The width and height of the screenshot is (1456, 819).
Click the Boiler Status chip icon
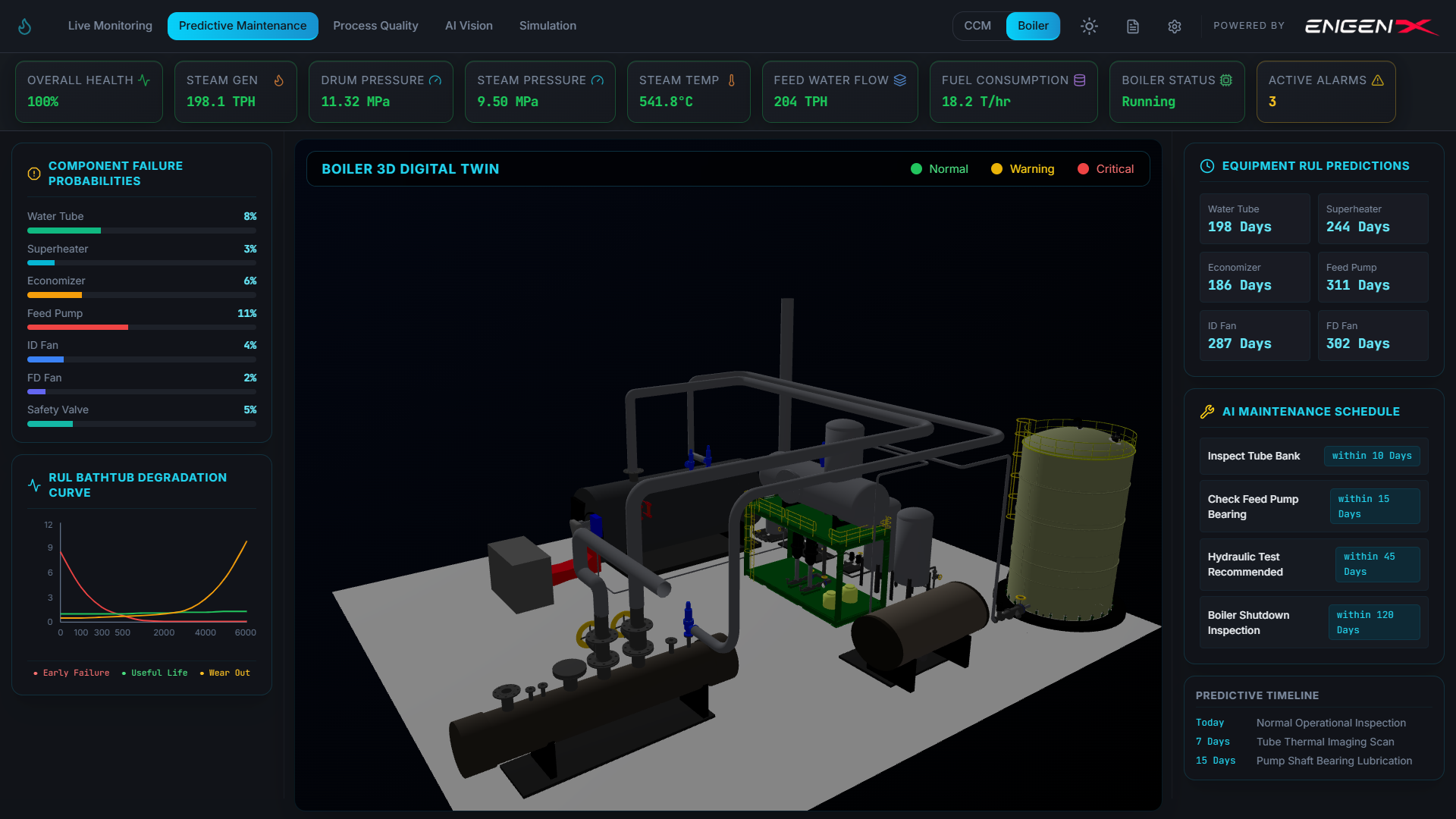click(x=1226, y=80)
